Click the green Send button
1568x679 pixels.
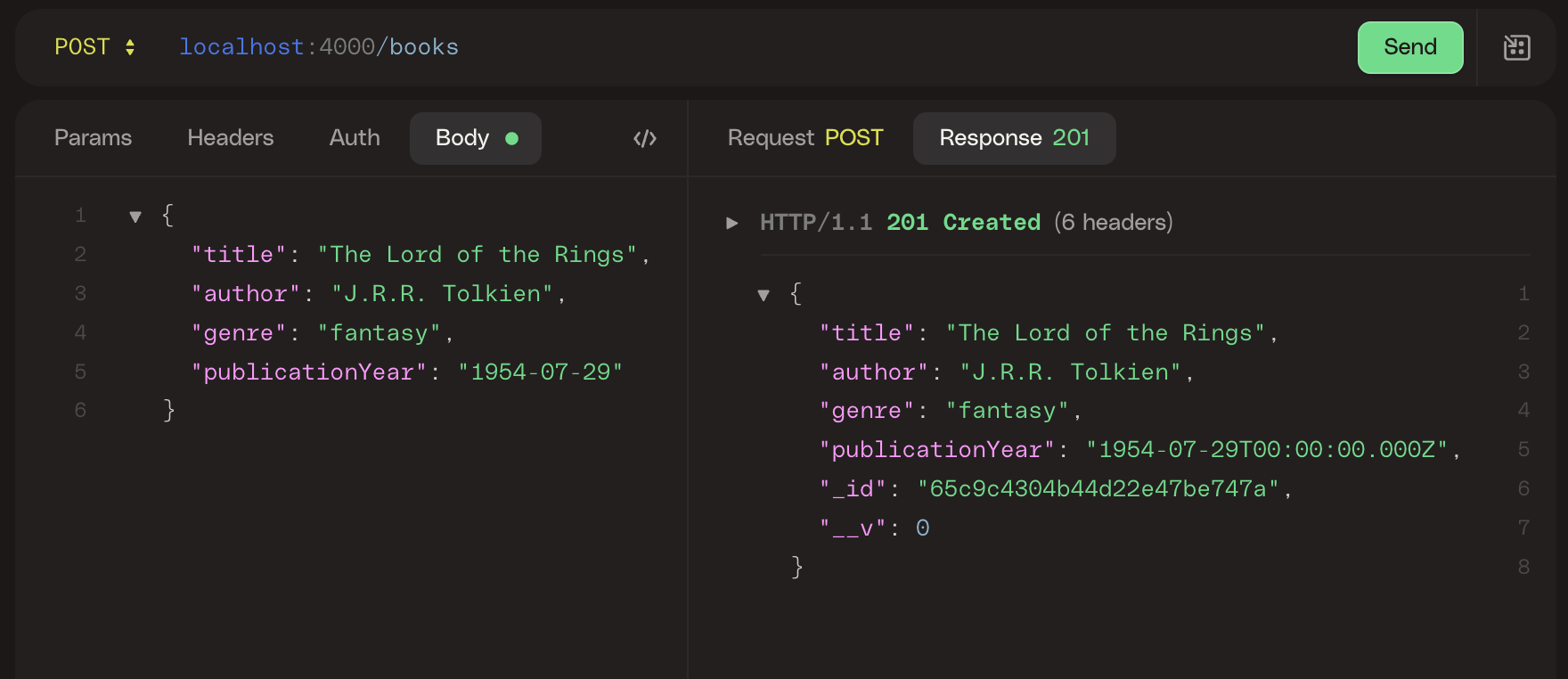coord(1409,47)
